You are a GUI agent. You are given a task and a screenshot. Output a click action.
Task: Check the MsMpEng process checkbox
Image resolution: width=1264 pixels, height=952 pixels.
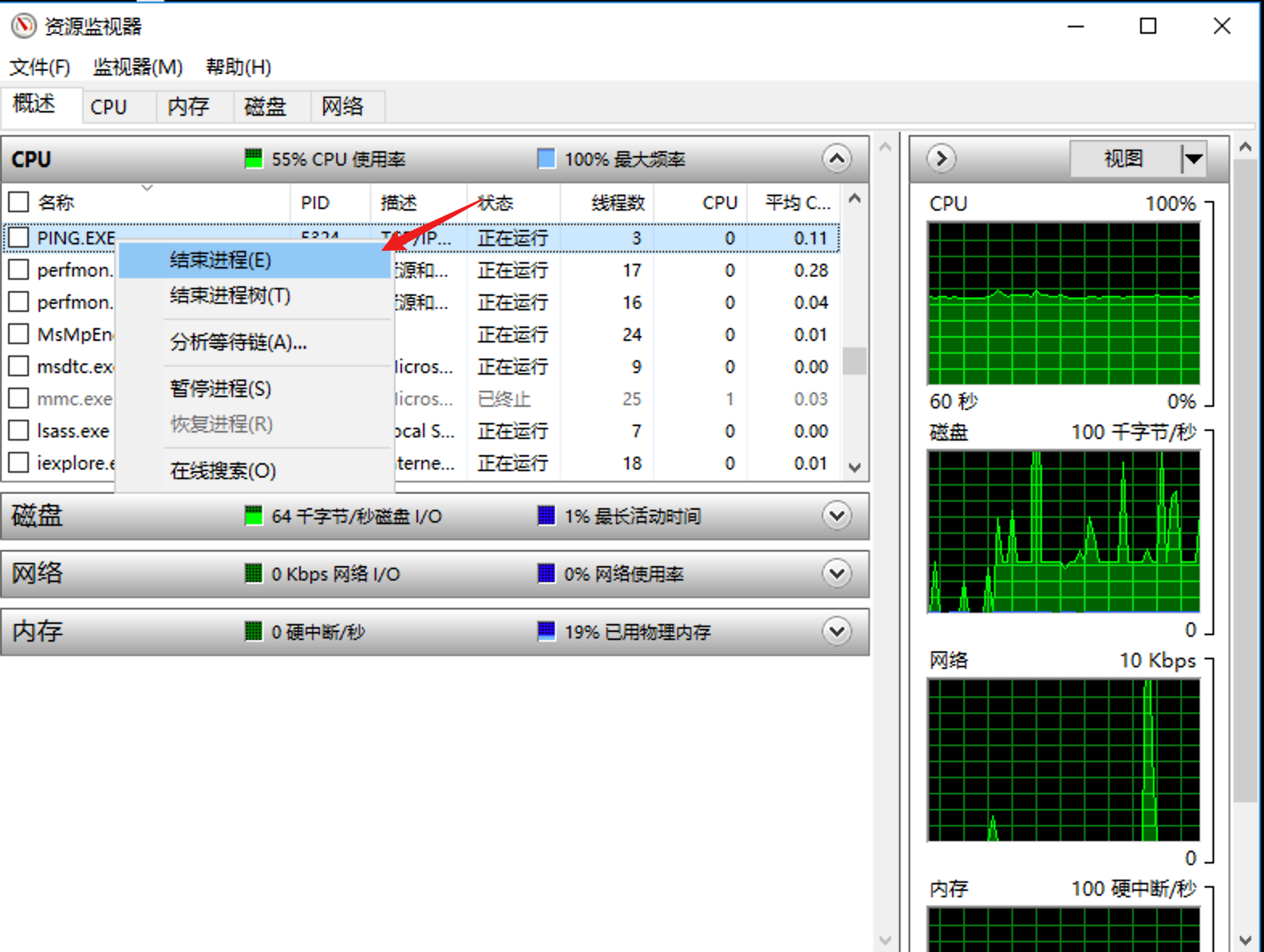[x=18, y=334]
